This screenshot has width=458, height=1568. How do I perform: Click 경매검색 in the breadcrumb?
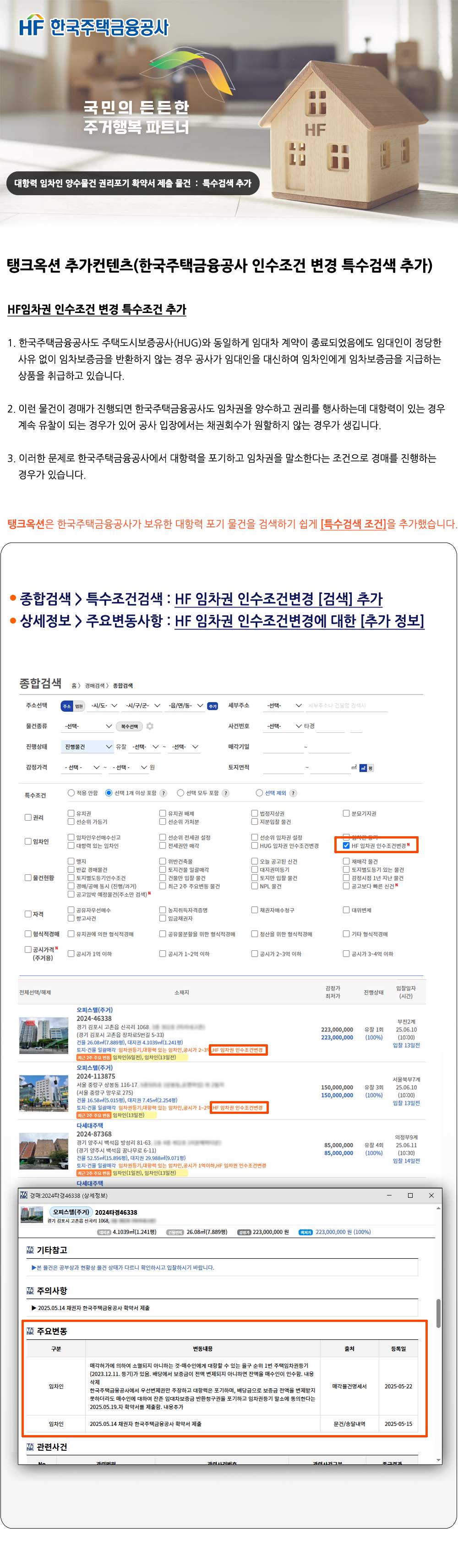point(94,686)
